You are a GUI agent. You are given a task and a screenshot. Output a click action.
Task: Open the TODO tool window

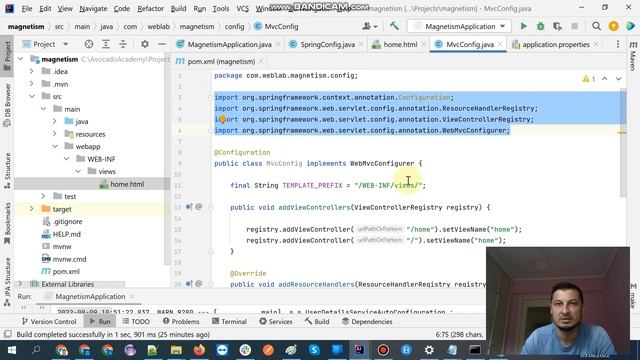pos(136,322)
